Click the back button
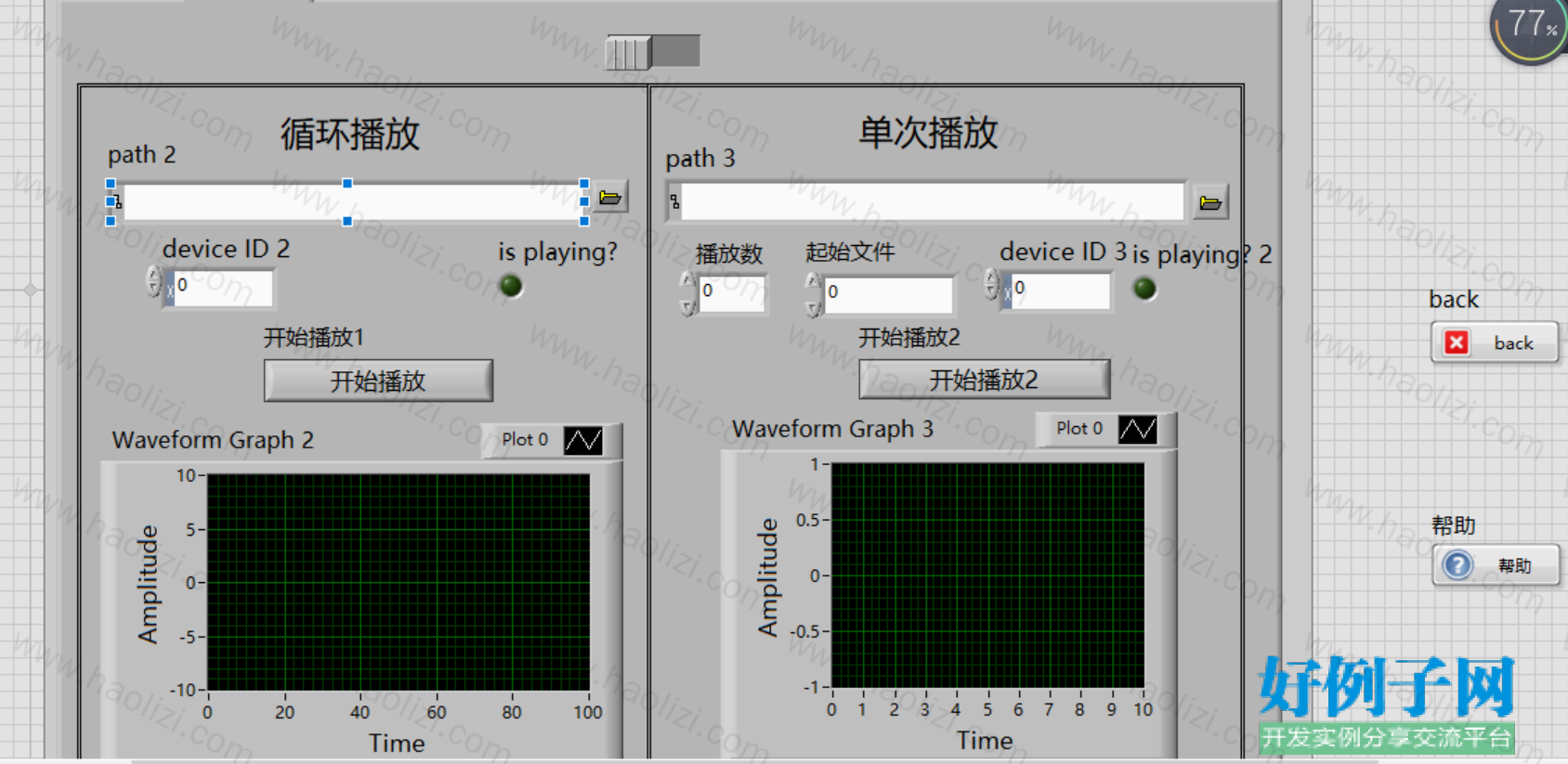 pos(1495,343)
